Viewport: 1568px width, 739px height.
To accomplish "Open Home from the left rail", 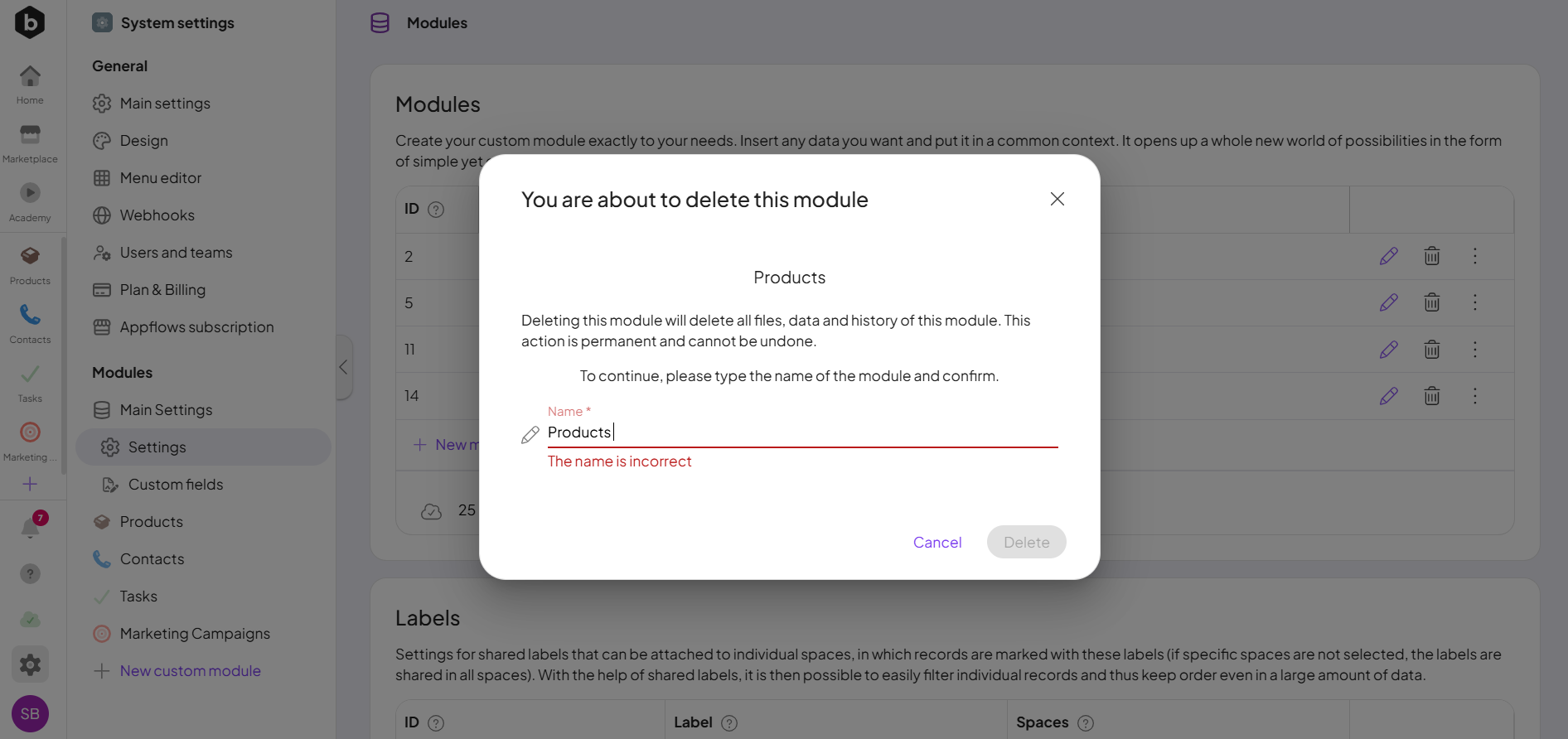I will pyautogui.click(x=30, y=85).
